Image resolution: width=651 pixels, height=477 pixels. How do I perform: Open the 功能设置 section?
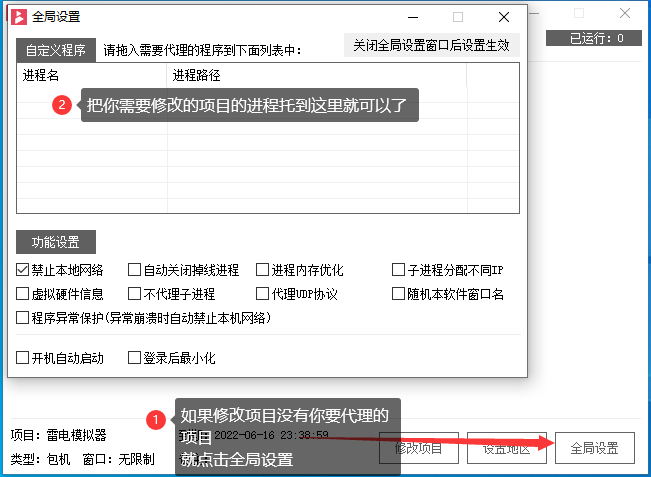coord(56,242)
